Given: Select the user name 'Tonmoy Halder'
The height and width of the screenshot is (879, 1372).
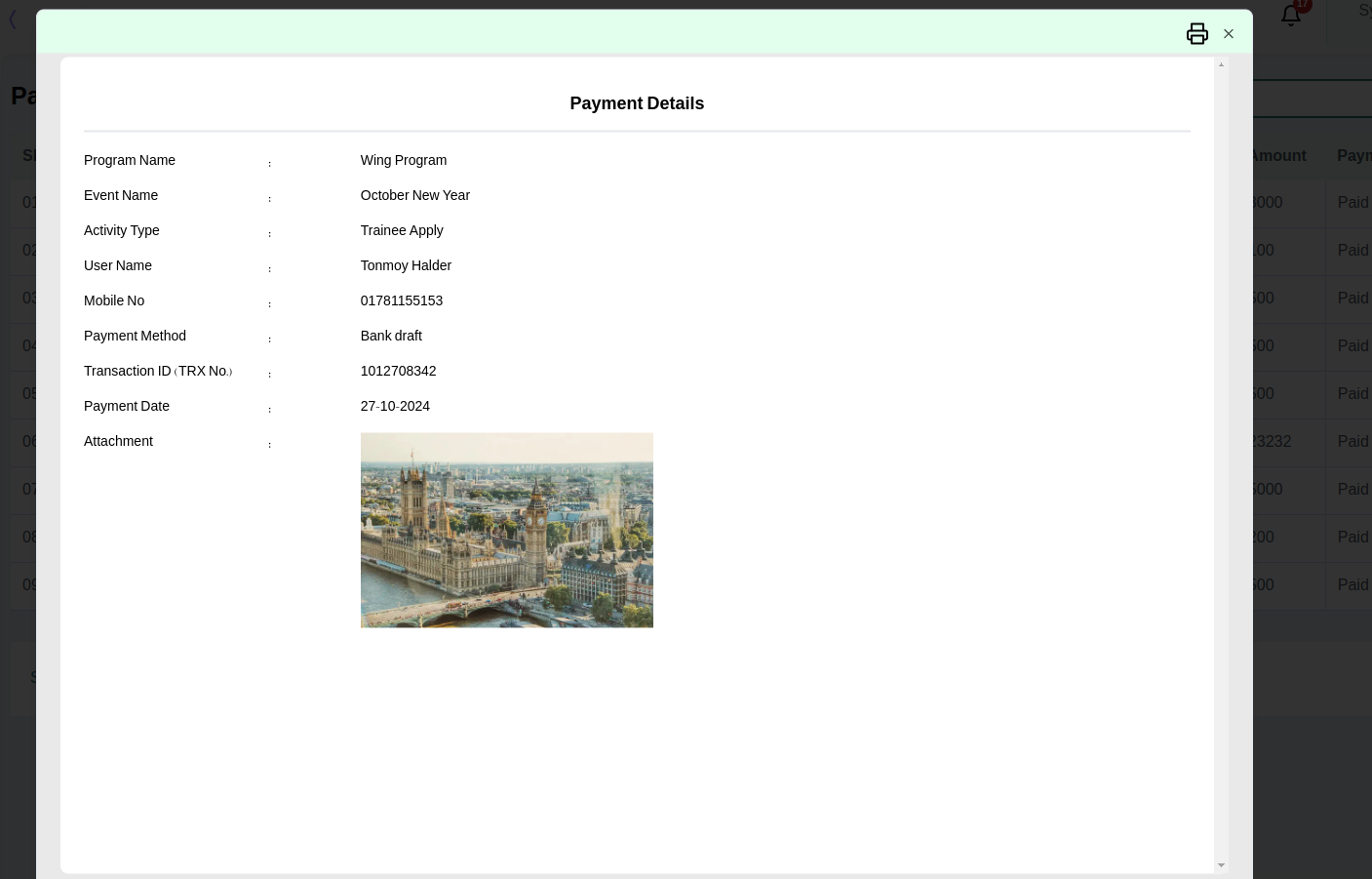Looking at the screenshot, I should pos(406,265).
